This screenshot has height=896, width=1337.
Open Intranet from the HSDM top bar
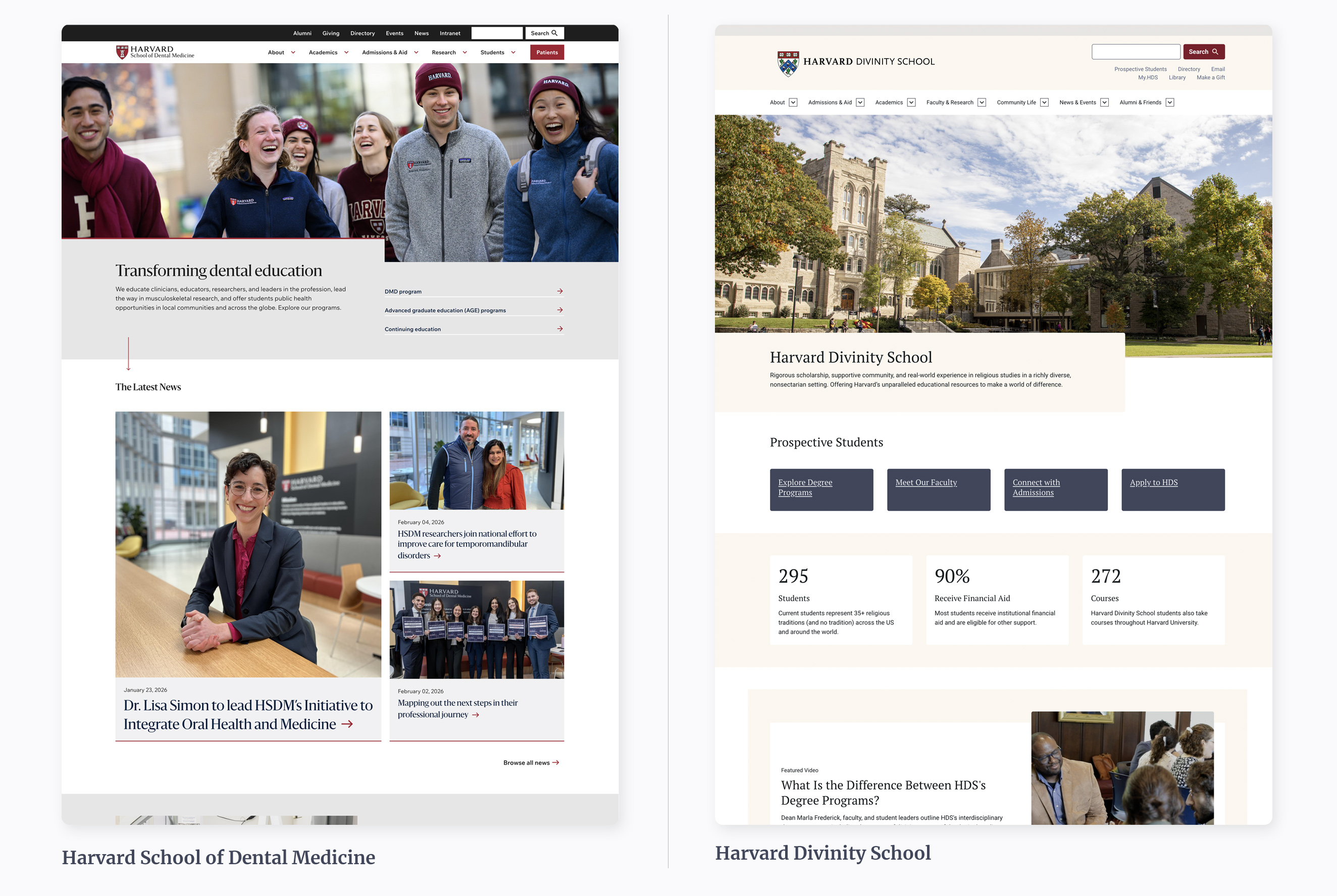[450, 33]
